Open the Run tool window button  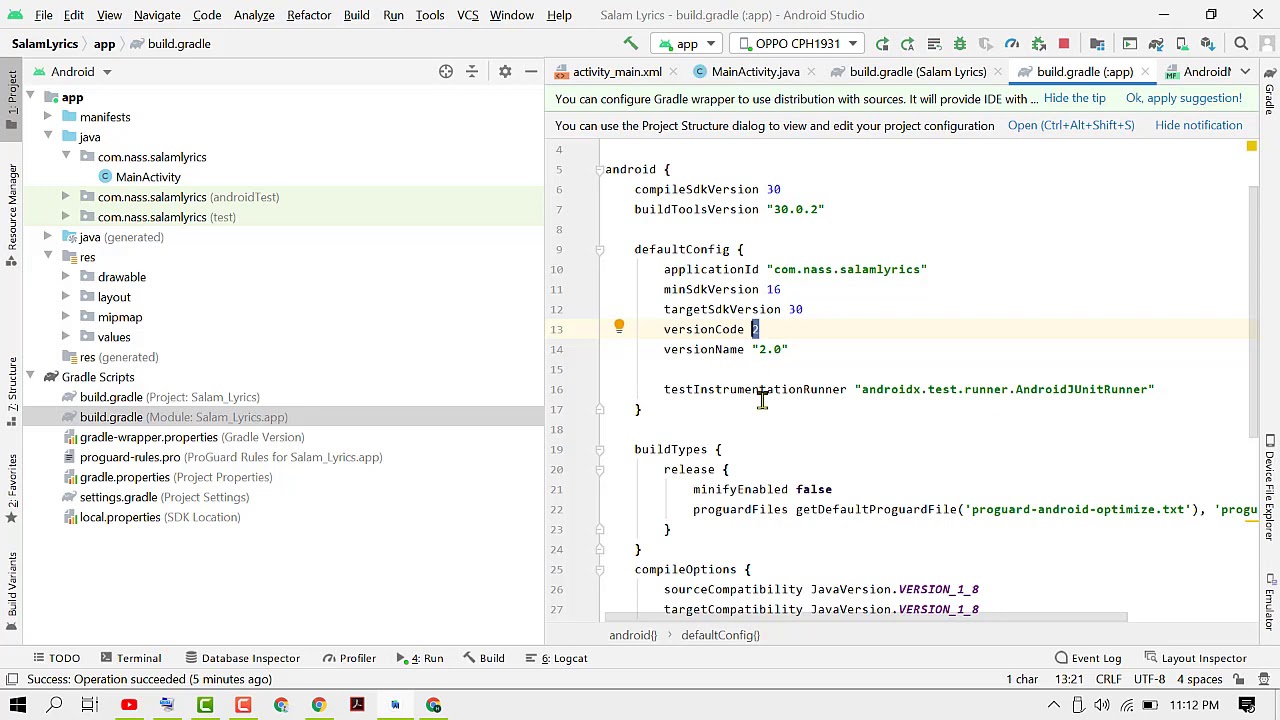[x=422, y=658]
